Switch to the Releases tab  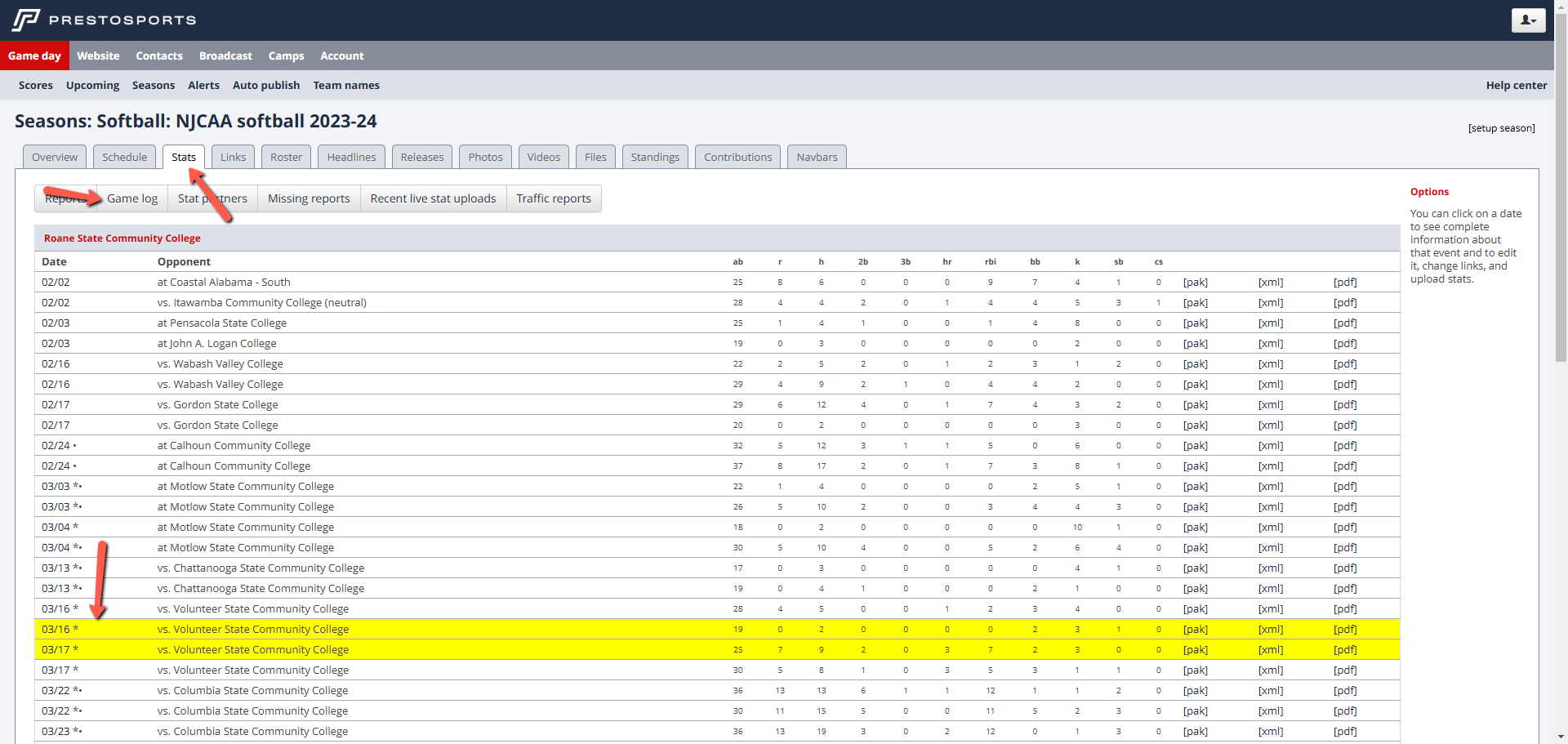tap(422, 157)
